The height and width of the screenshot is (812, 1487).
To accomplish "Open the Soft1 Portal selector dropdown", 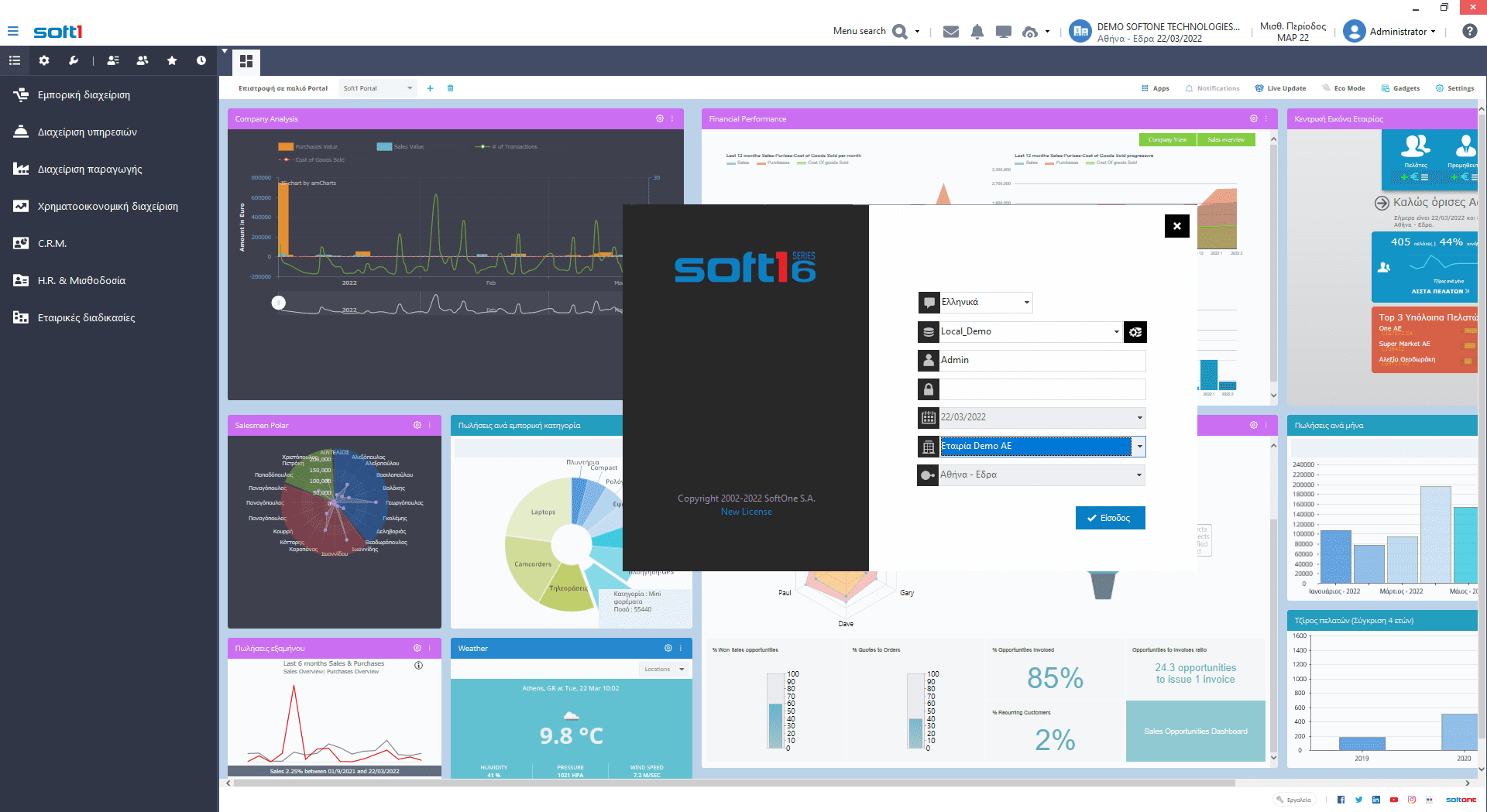I will coord(378,88).
